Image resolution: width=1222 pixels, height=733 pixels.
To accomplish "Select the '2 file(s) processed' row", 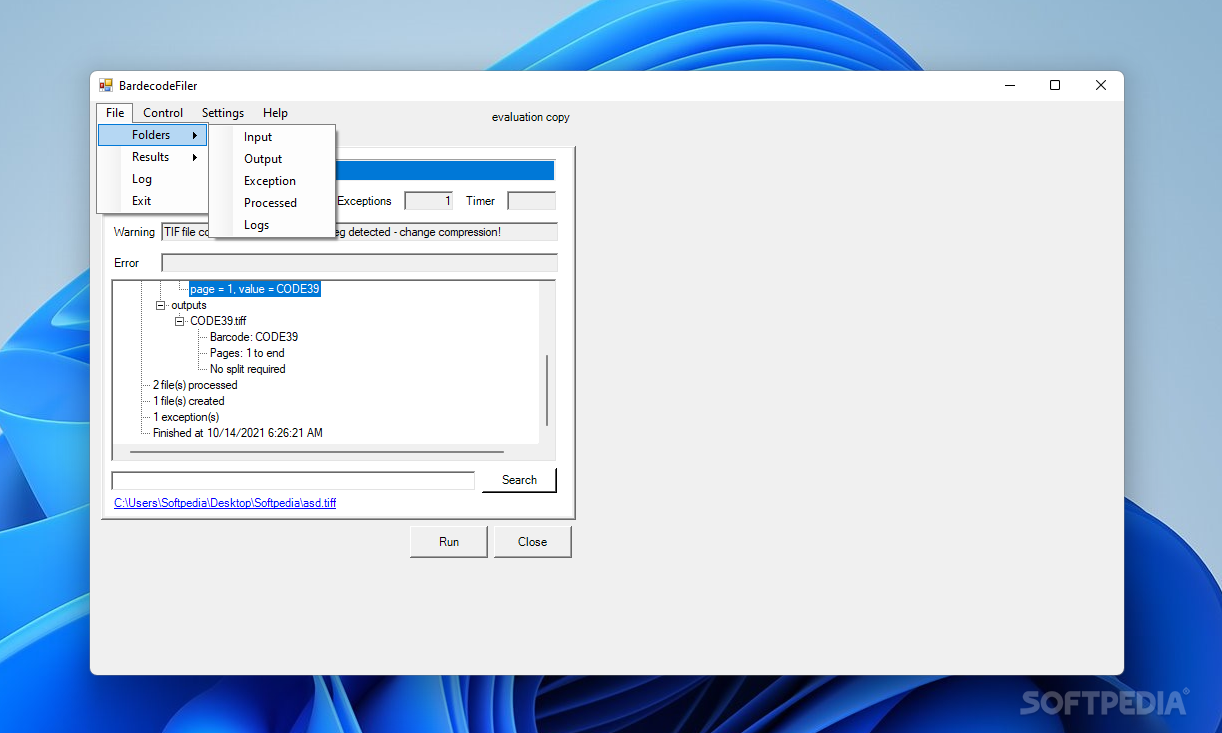I will pos(195,385).
